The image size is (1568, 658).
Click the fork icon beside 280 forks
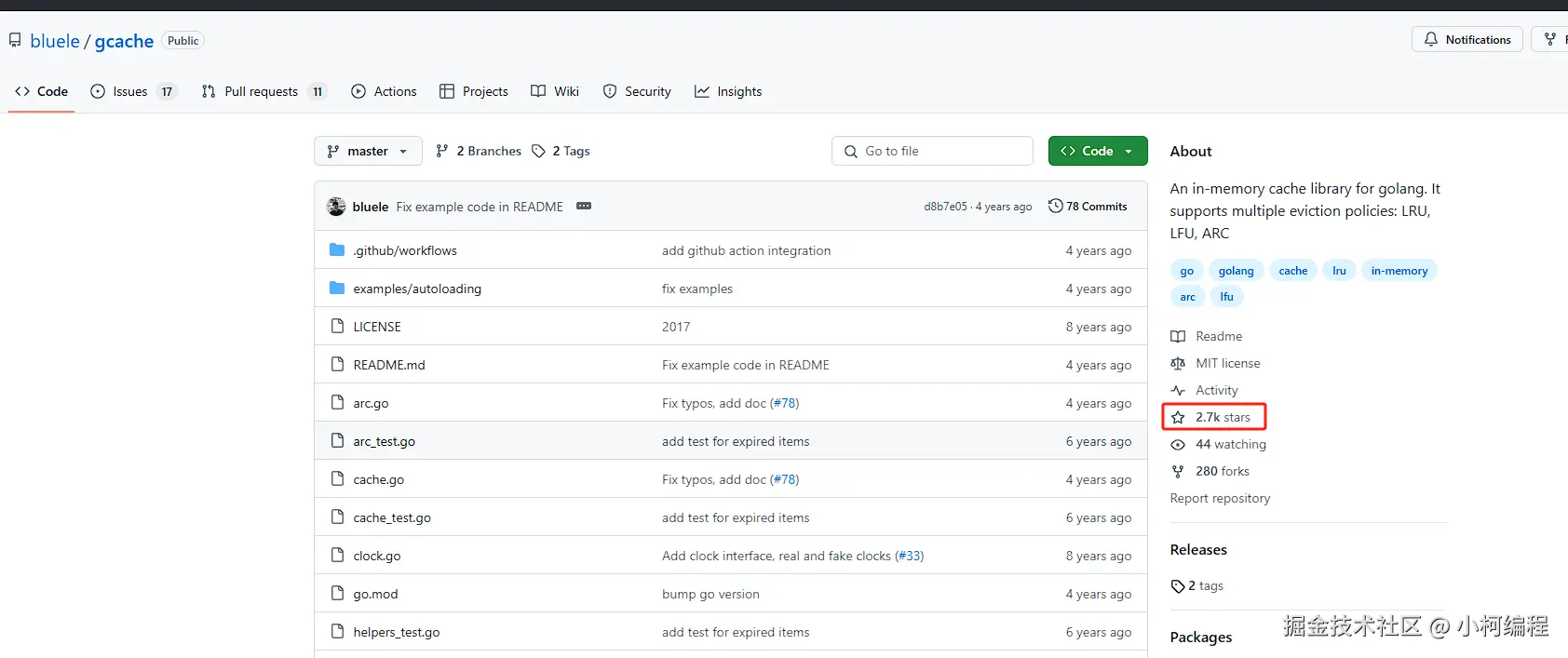click(1178, 472)
